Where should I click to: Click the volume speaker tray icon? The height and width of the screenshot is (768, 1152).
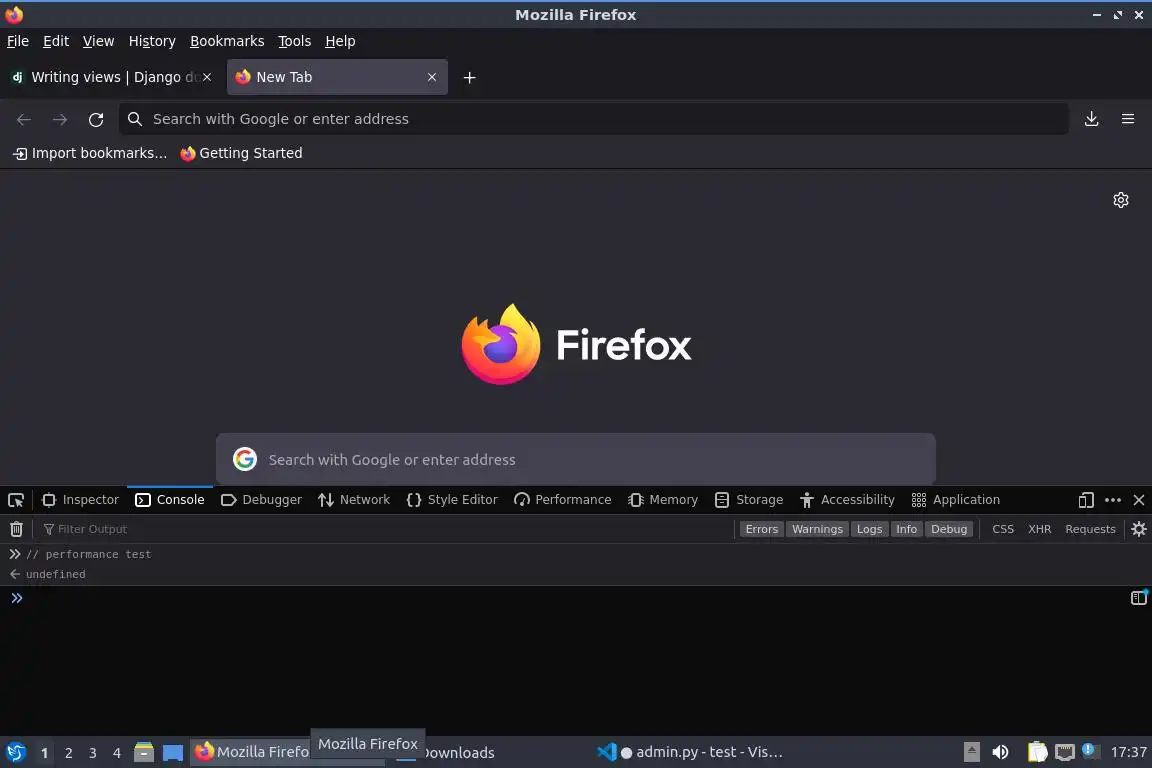click(1000, 752)
